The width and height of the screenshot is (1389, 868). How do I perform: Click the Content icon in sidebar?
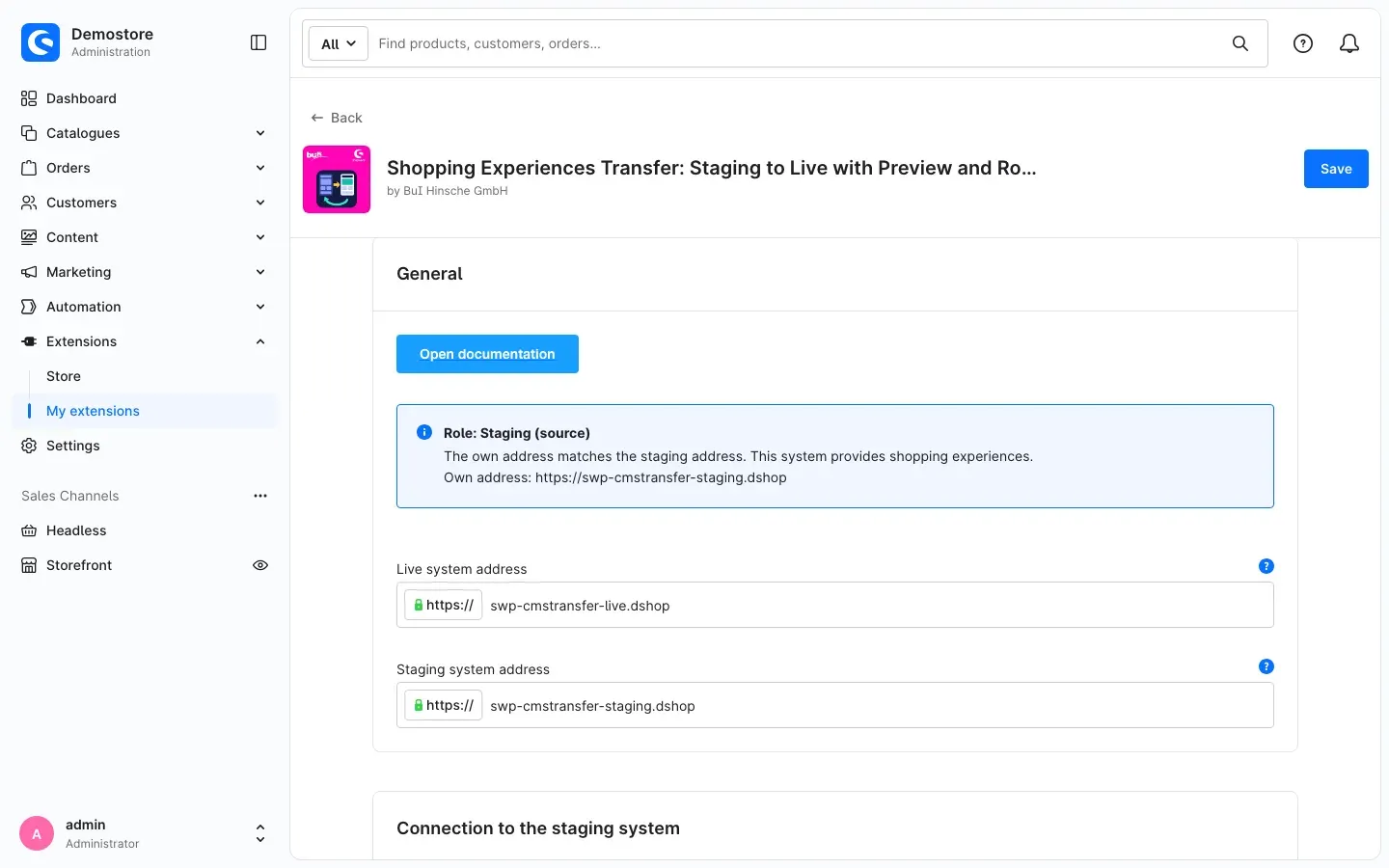click(29, 237)
